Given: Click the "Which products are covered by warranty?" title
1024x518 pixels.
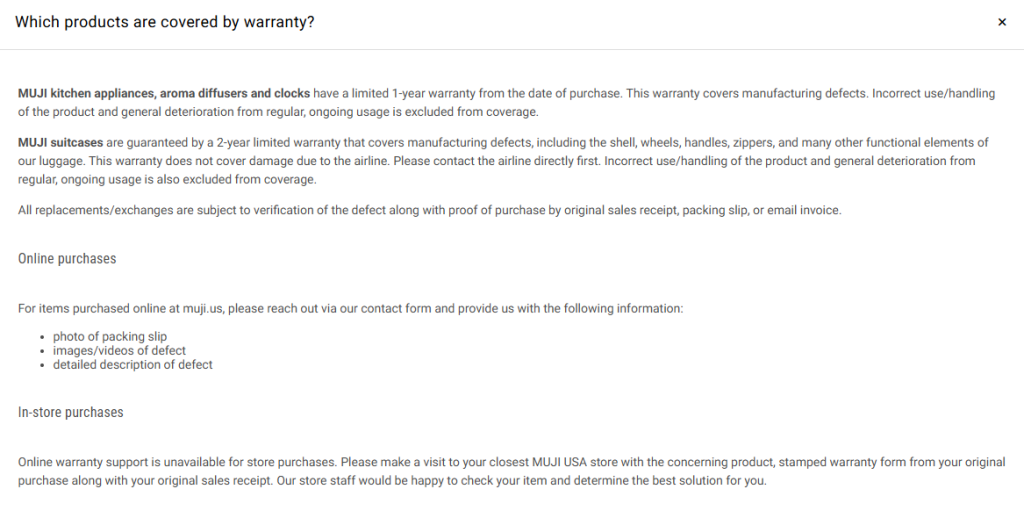Looking at the screenshot, I should (165, 22).
